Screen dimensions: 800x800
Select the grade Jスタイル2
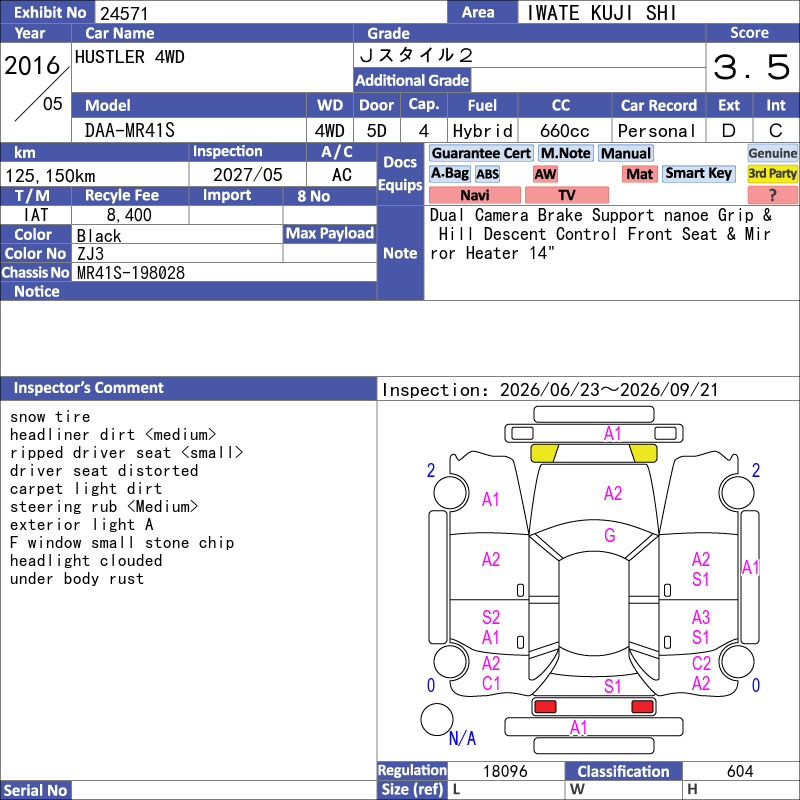tap(416, 55)
